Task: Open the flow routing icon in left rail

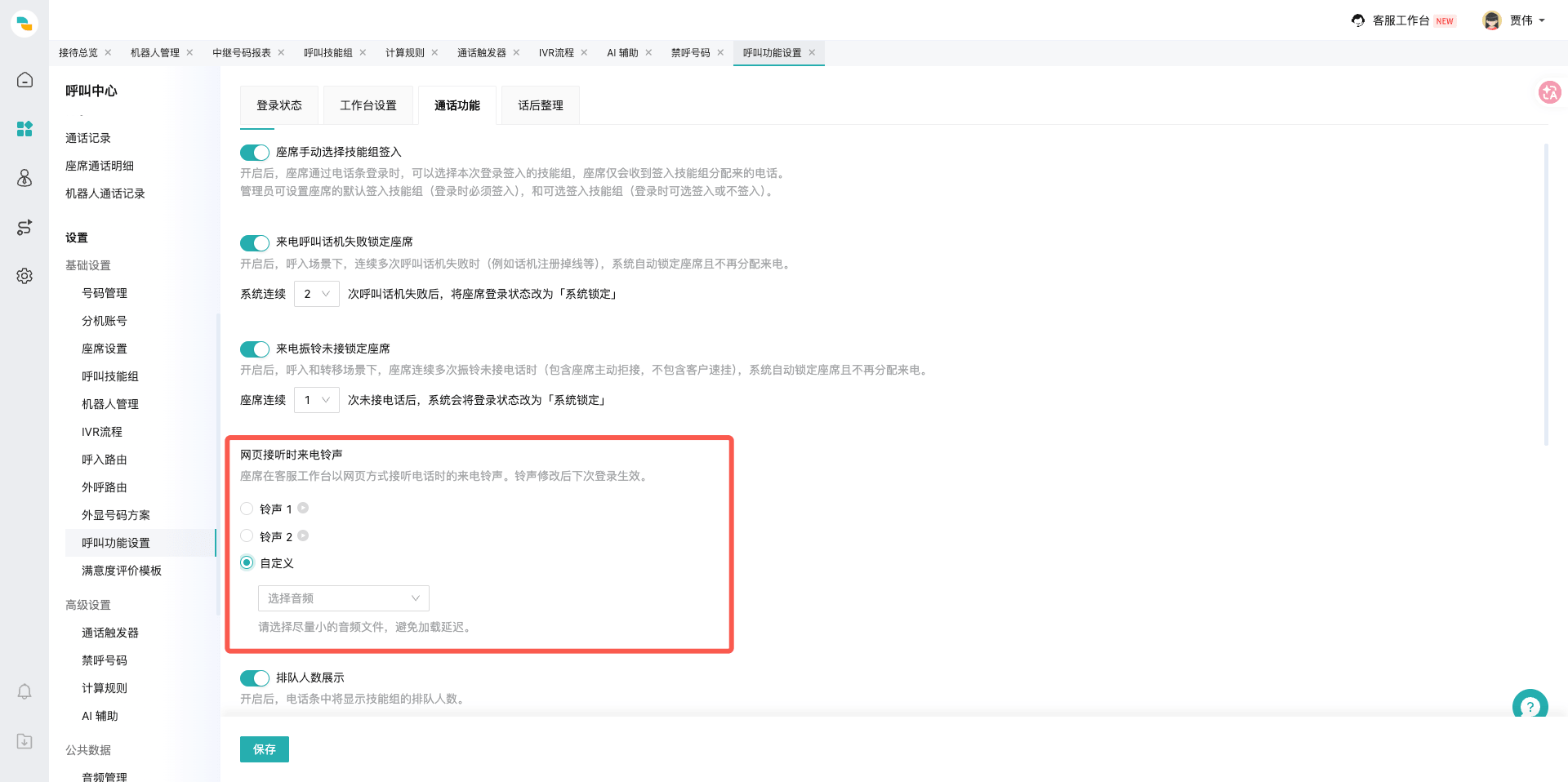Action: 24,227
